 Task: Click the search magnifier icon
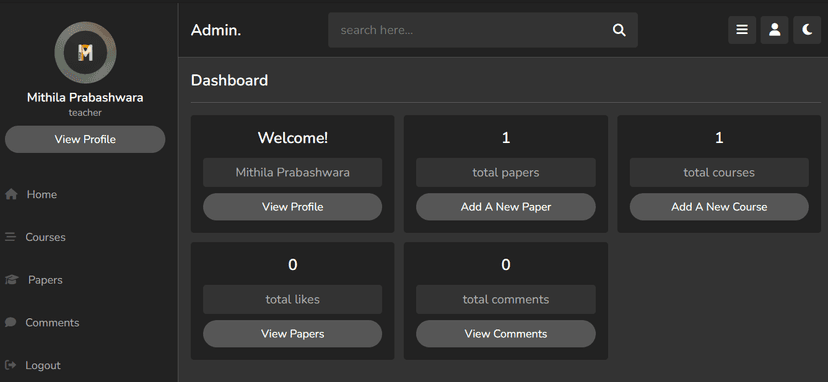click(619, 30)
